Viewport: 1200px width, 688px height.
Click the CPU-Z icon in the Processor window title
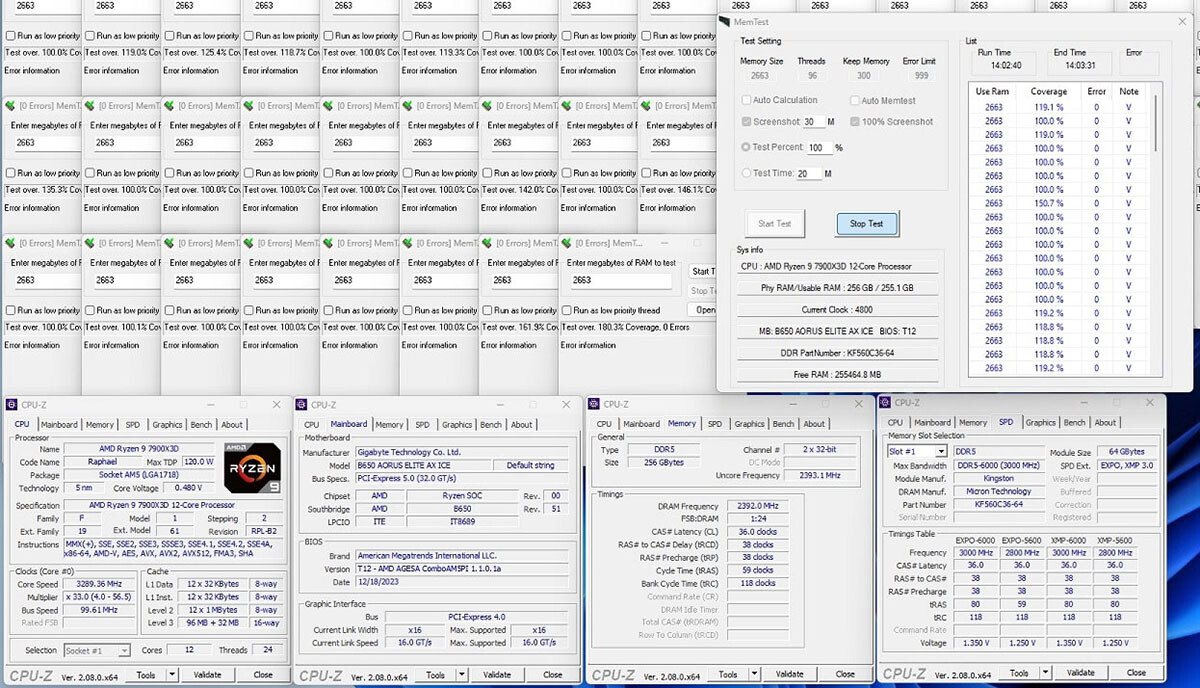[x=11, y=405]
